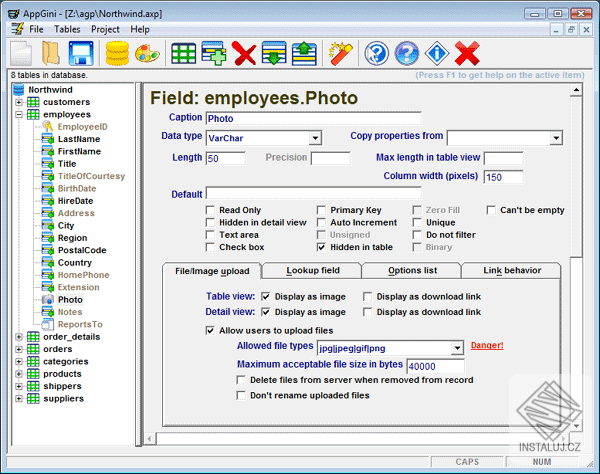Open the Copy properties from dropdown
Viewport: 600px width, 474px height.
(556, 138)
